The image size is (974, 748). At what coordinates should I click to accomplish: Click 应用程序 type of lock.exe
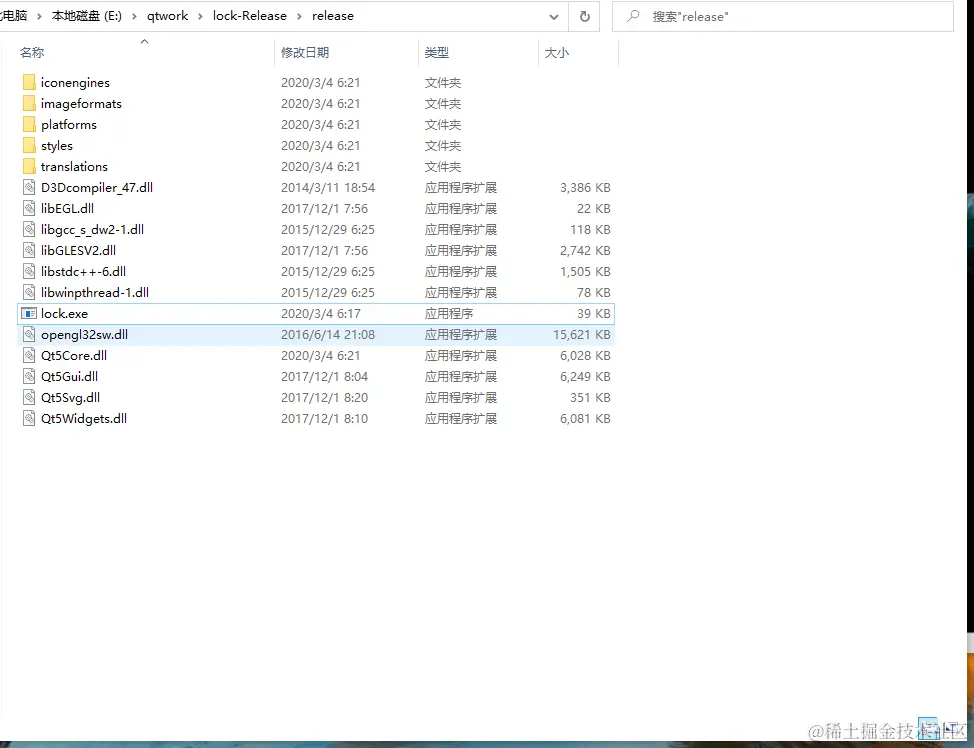[x=449, y=314]
